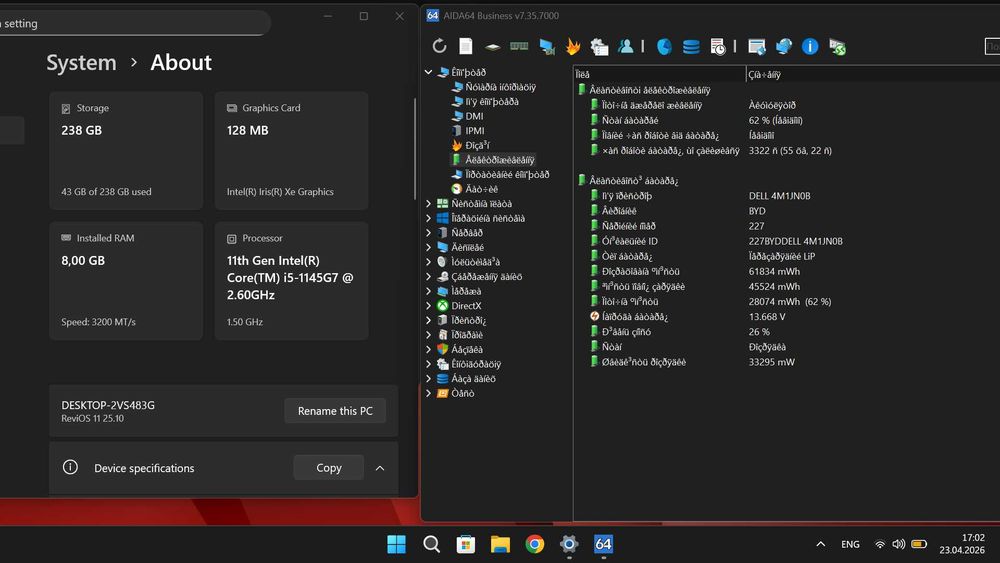Open the Report page icon in AIDA64 toolbar
This screenshot has width=1000, height=563.
click(466, 46)
